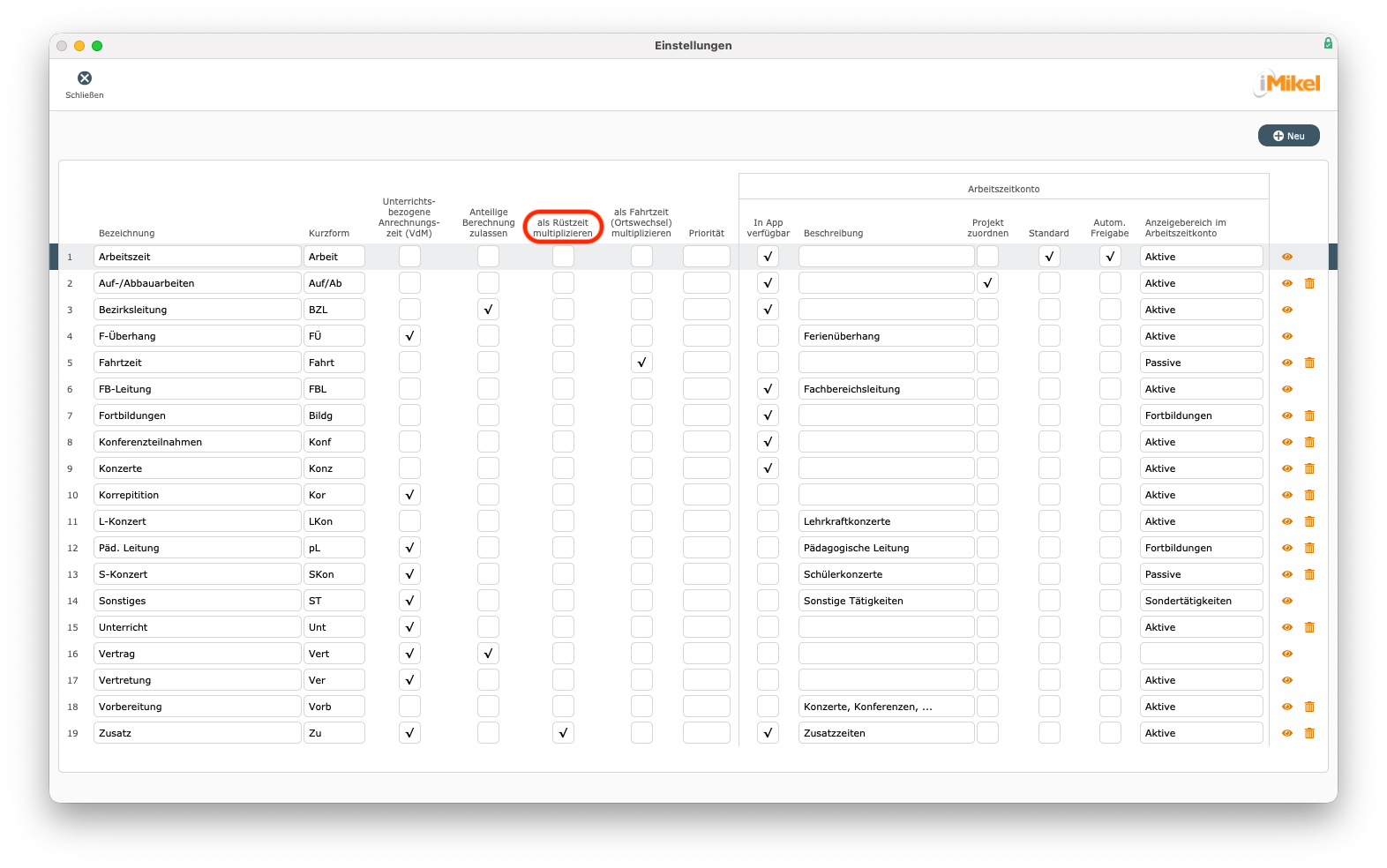Click 'Arbeitszeitkonto' group header
This screenshot has height=868, width=1387.
1003,189
